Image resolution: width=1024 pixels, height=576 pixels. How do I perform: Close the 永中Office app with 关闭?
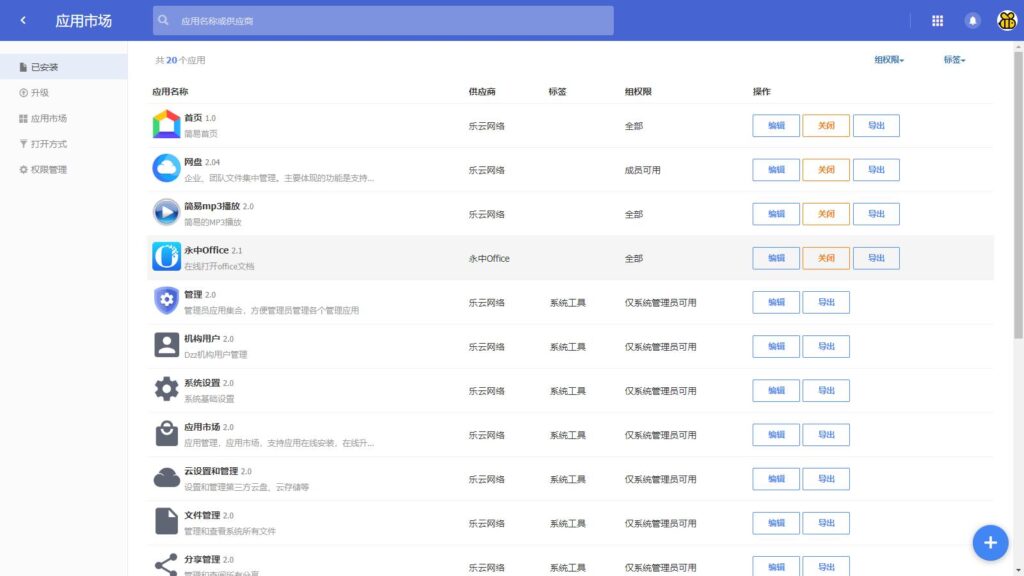[x=826, y=257]
